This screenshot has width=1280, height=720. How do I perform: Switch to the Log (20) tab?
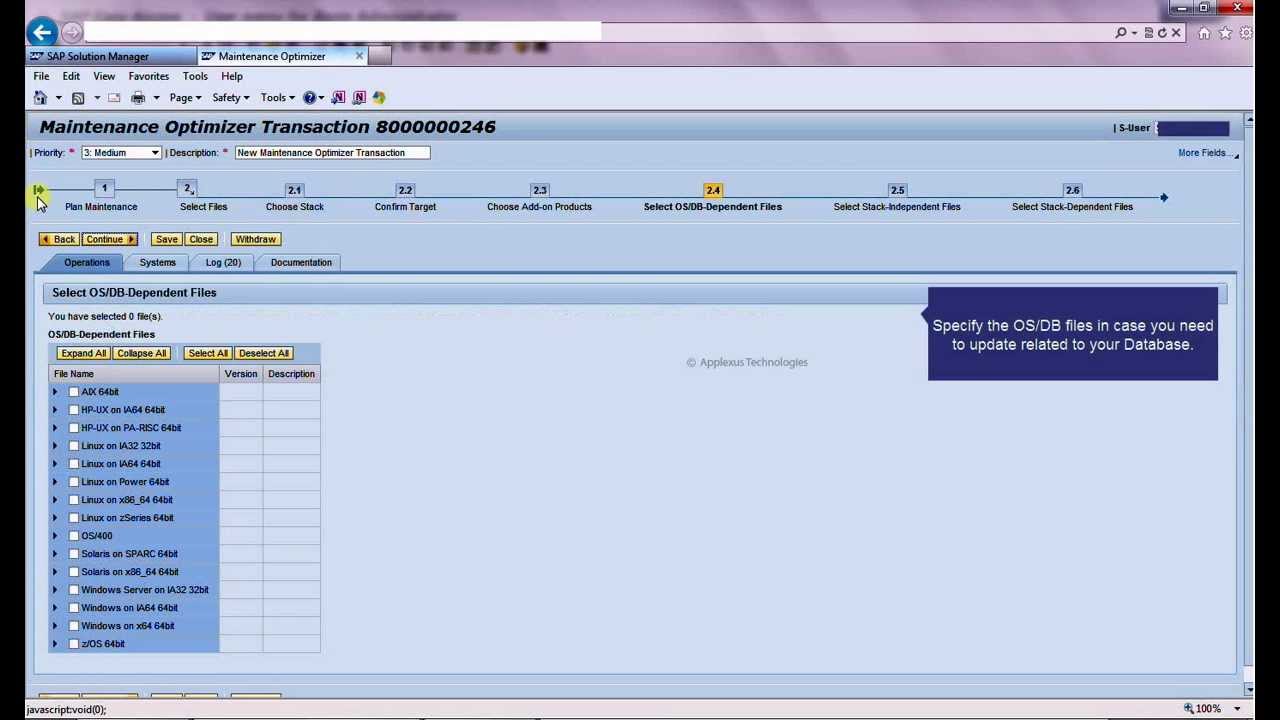tap(223, 262)
